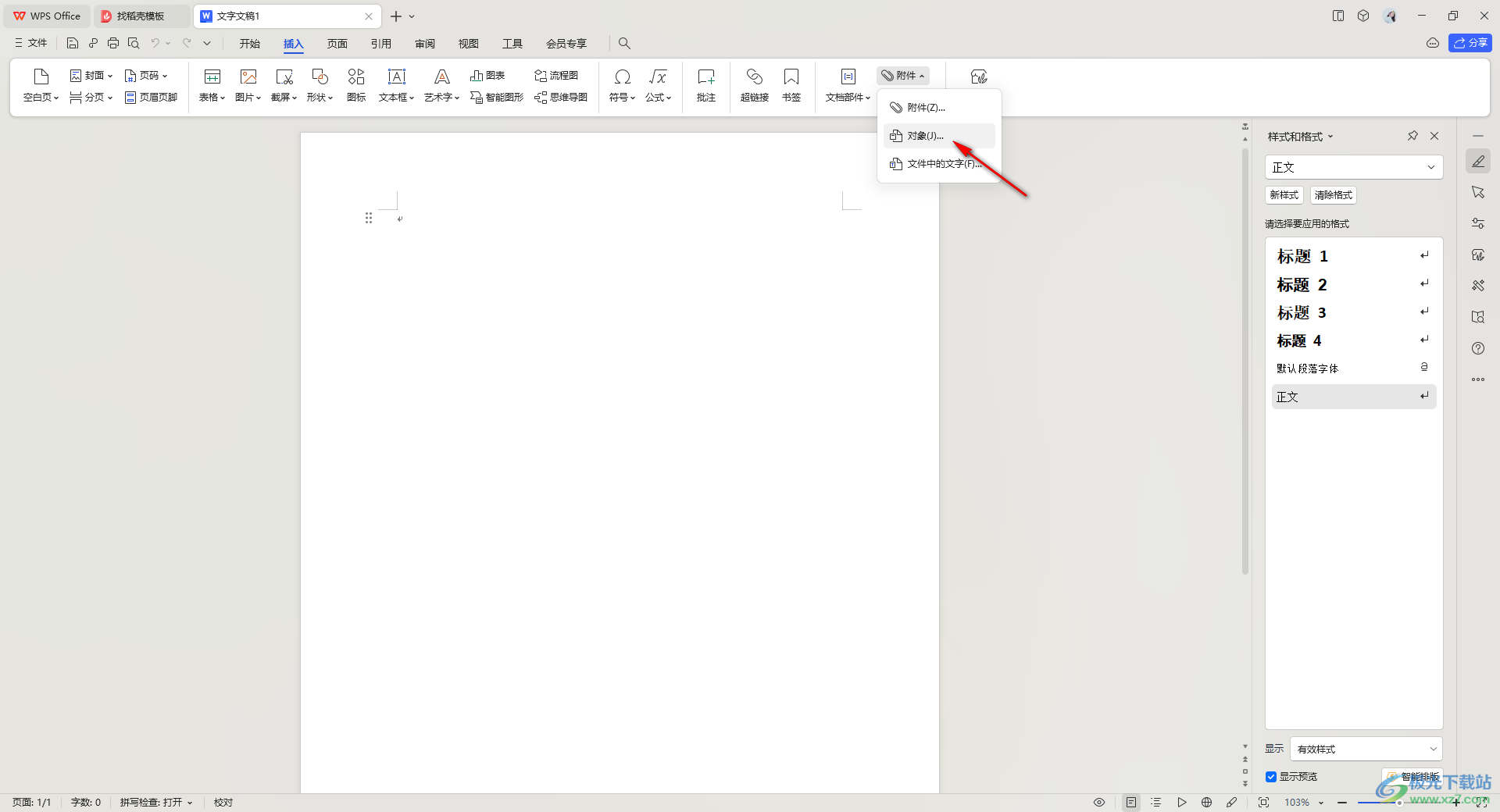Open the table insert tool
Viewport: 1500px width, 812px height.
point(212,85)
